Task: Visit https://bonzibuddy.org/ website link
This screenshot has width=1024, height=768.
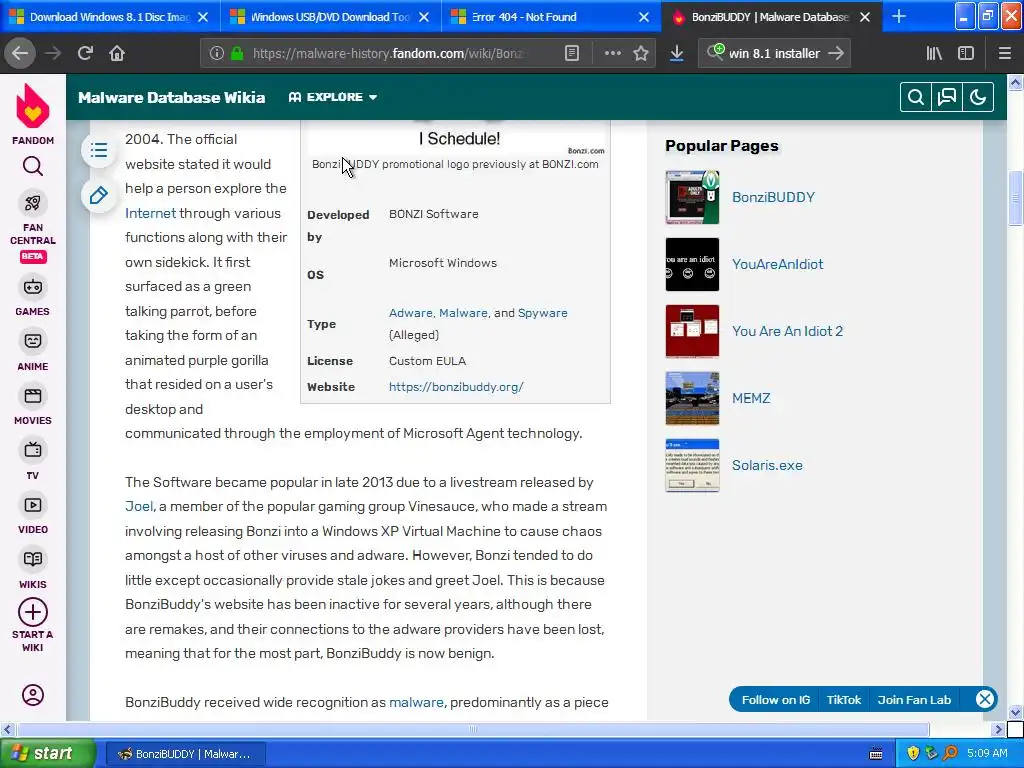Action: [456, 387]
